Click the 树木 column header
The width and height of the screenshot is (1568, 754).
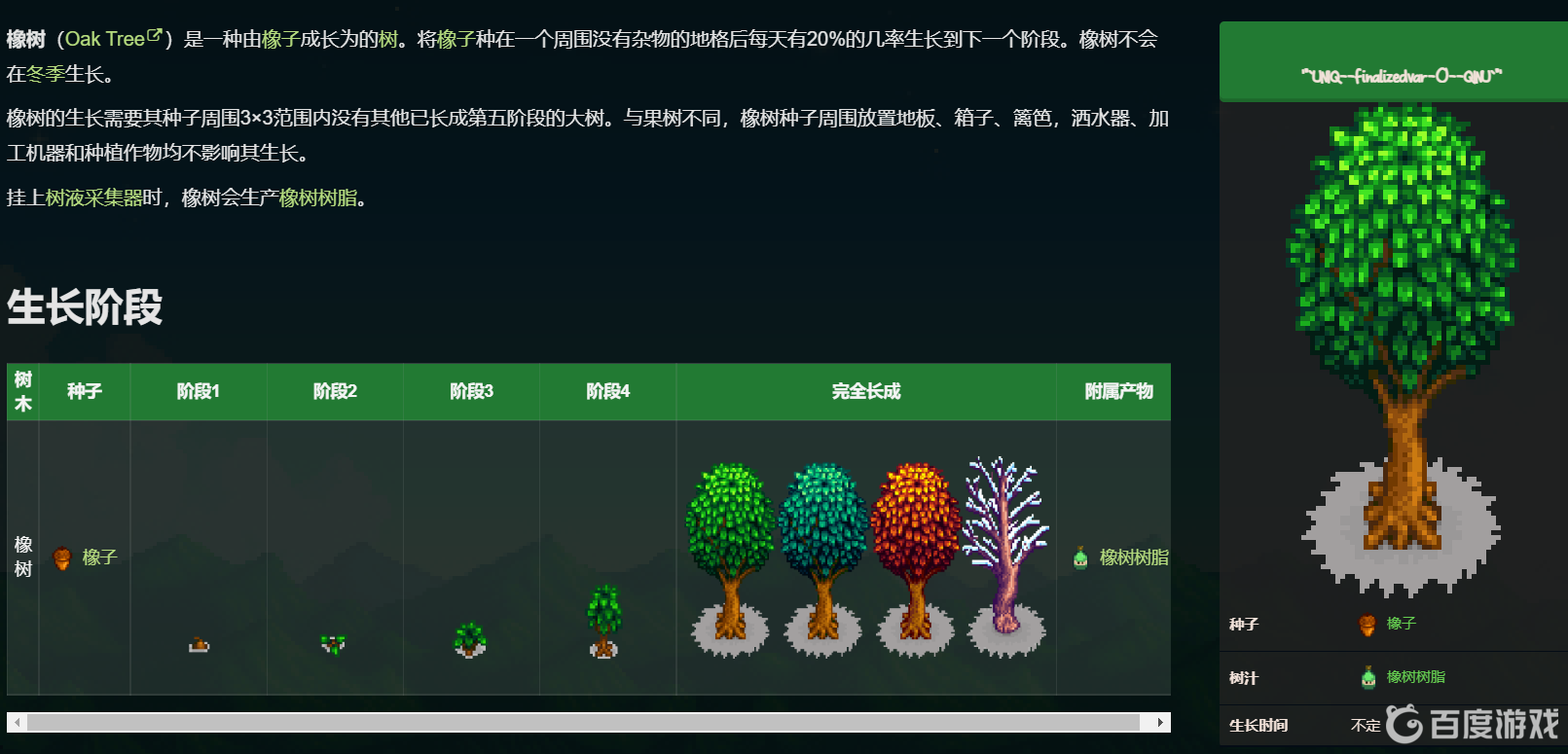click(x=23, y=391)
